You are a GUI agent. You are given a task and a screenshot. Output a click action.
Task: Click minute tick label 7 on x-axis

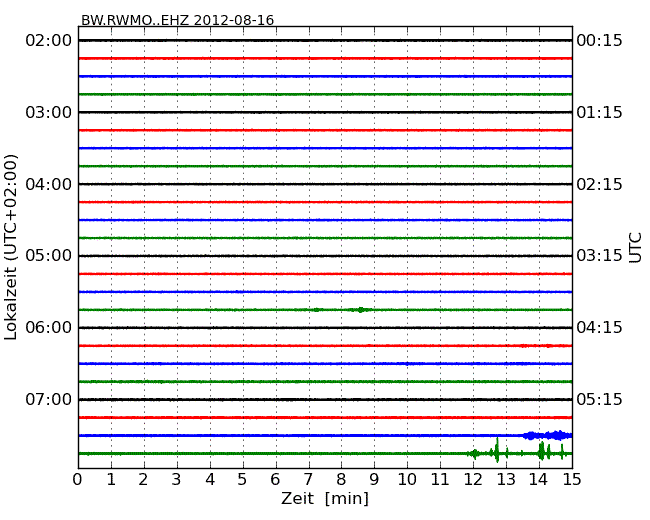click(x=309, y=480)
